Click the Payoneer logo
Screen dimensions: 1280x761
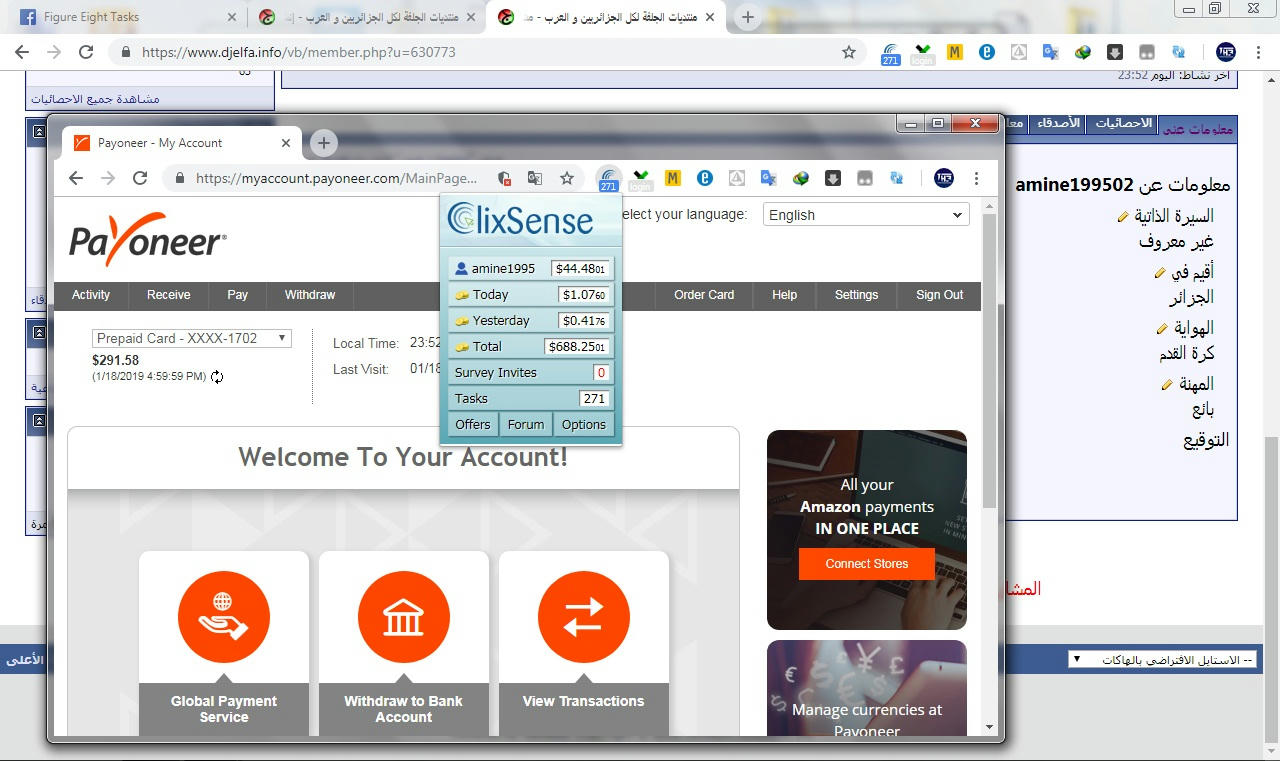coord(148,238)
